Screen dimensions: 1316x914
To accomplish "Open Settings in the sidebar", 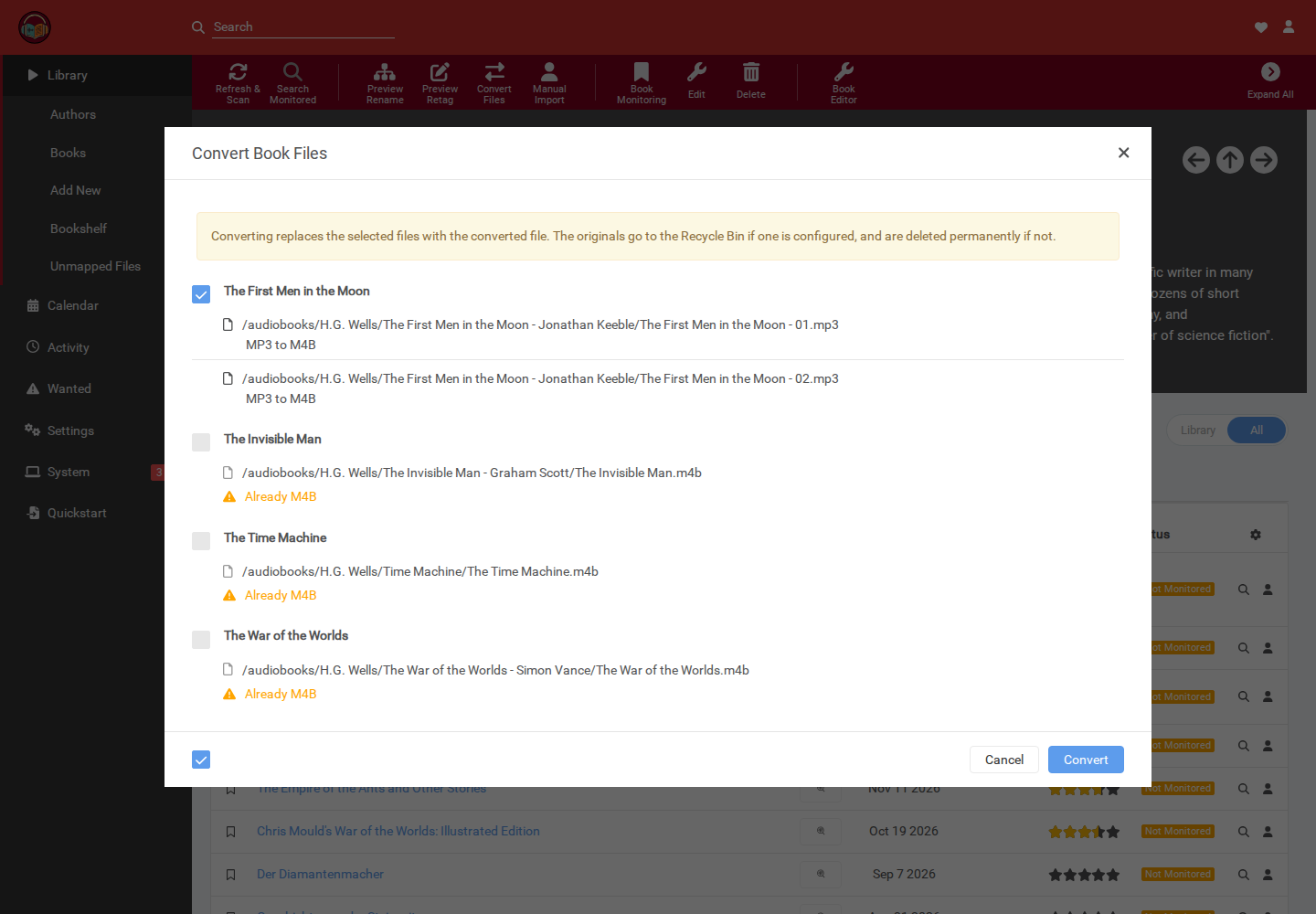I will [x=70, y=430].
